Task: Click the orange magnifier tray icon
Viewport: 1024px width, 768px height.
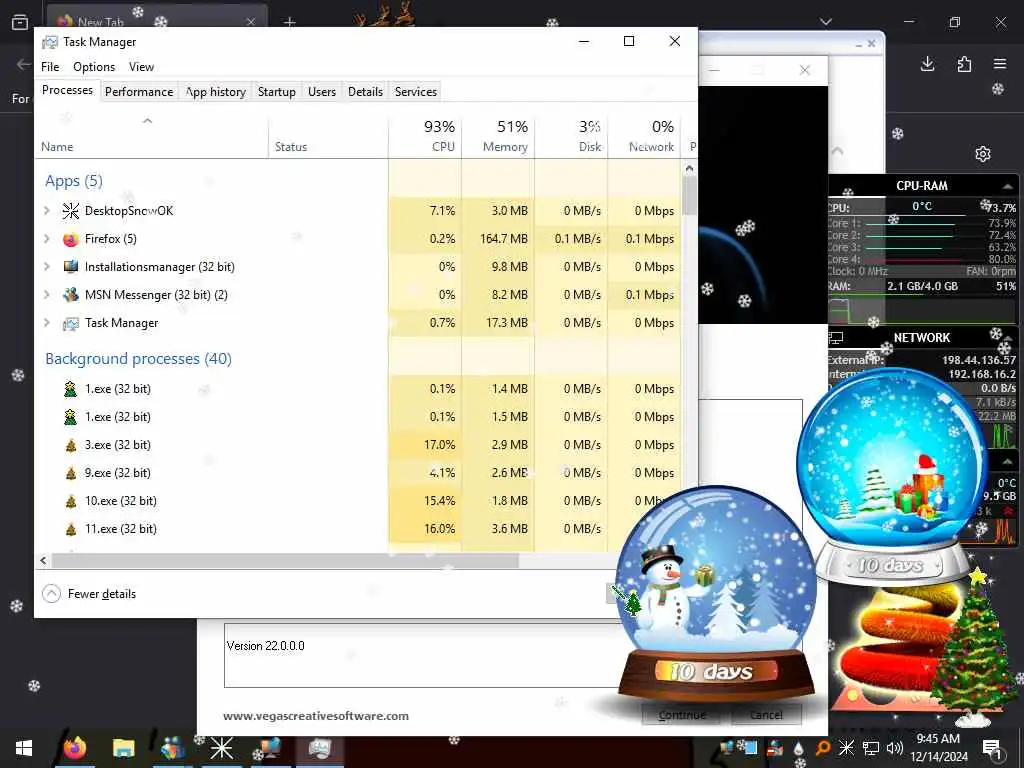Action: 823,748
